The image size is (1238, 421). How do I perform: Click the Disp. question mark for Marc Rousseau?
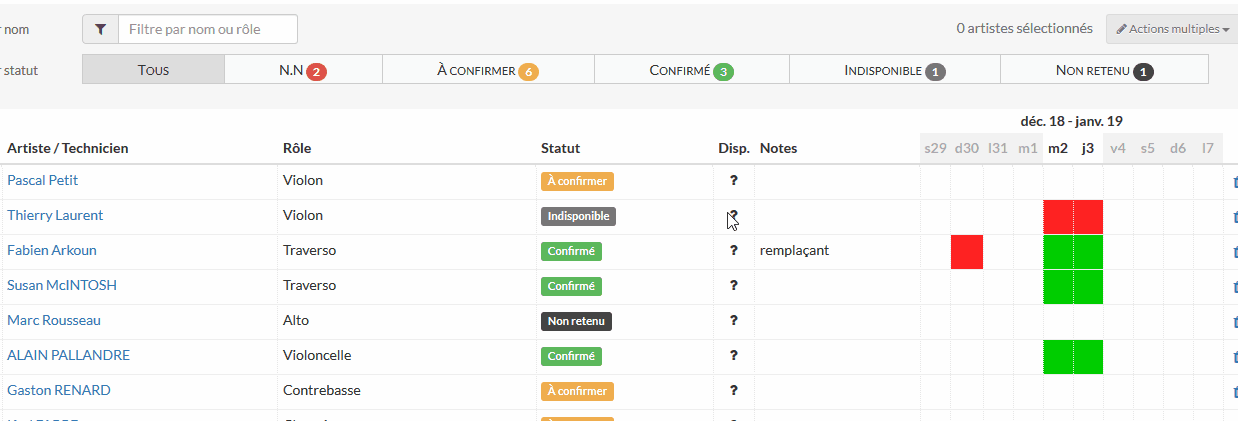[x=733, y=321]
